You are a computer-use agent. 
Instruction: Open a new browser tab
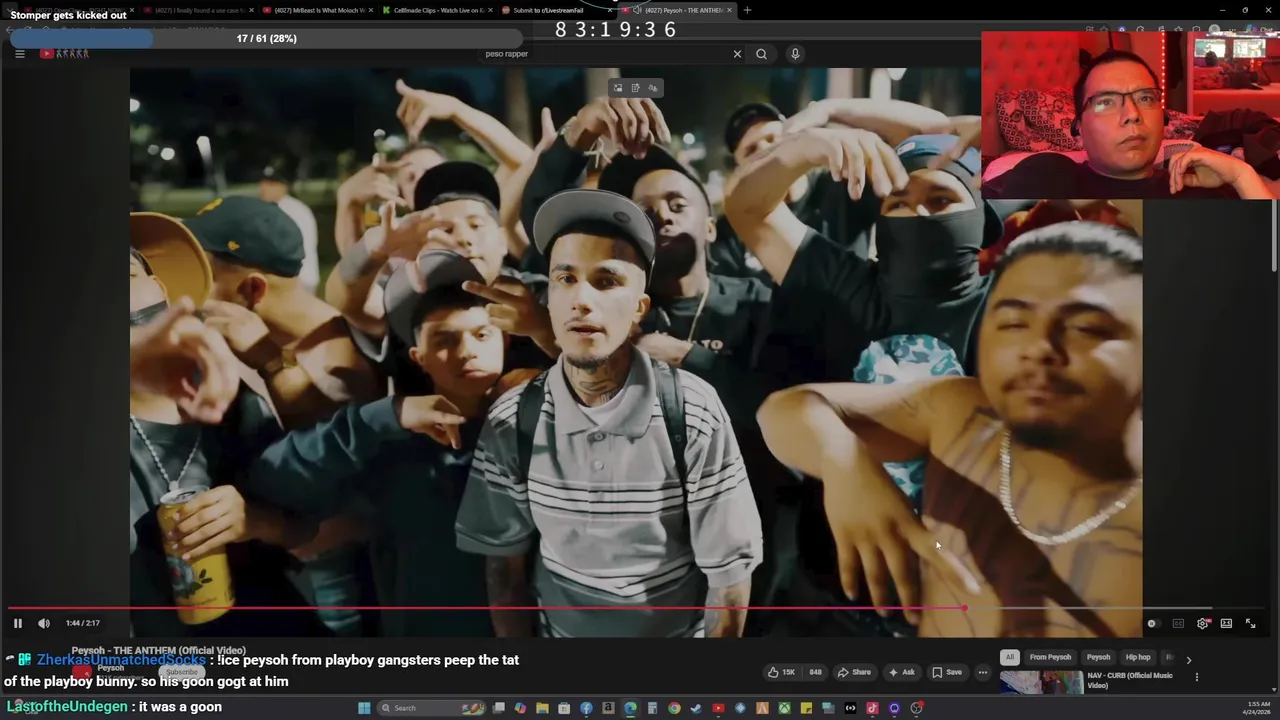[747, 10]
